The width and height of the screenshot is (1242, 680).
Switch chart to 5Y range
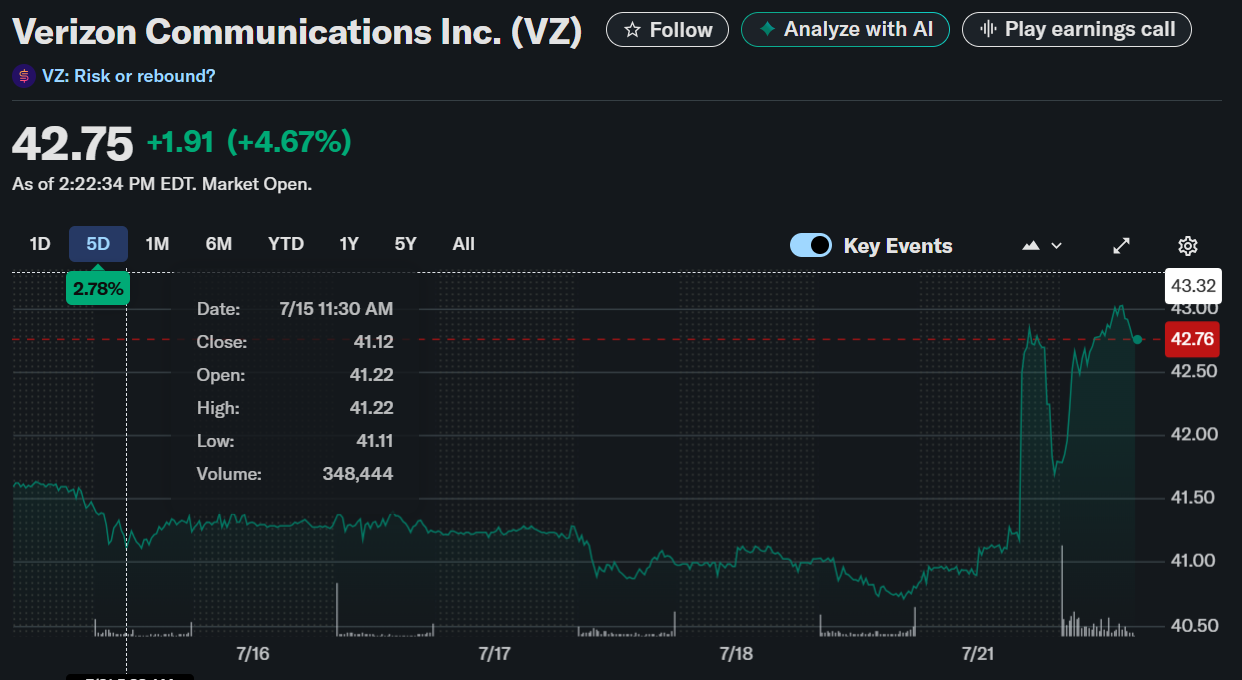(405, 244)
